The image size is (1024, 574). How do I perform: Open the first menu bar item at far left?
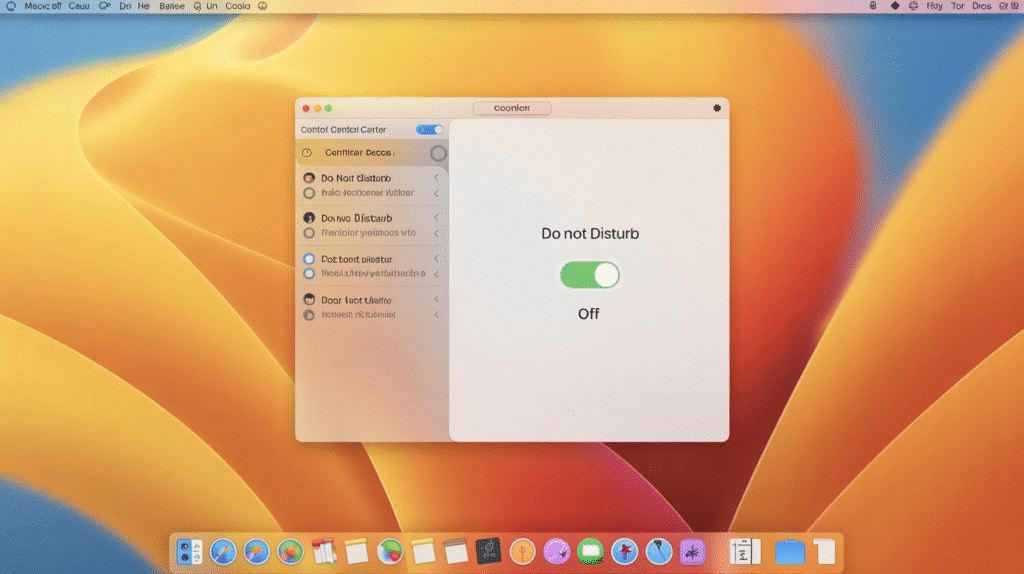10,6
